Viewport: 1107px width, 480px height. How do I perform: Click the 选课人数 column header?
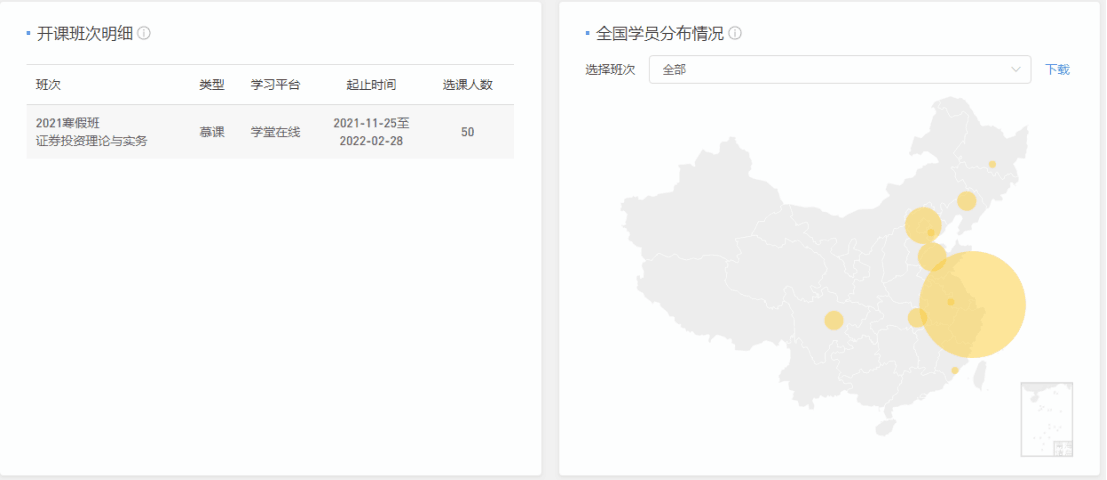tap(467, 85)
